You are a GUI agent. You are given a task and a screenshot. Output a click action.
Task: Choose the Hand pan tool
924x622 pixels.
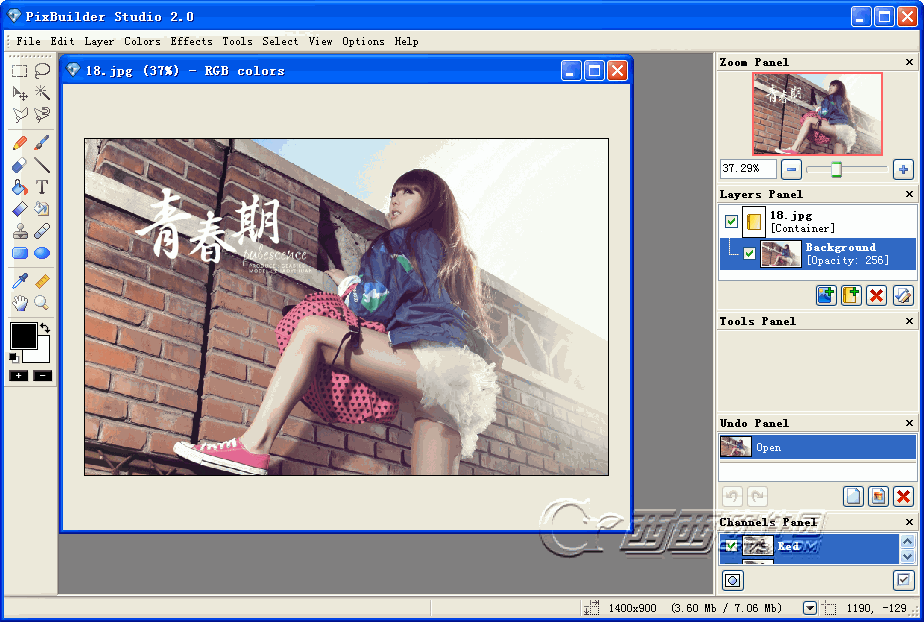(x=19, y=303)
